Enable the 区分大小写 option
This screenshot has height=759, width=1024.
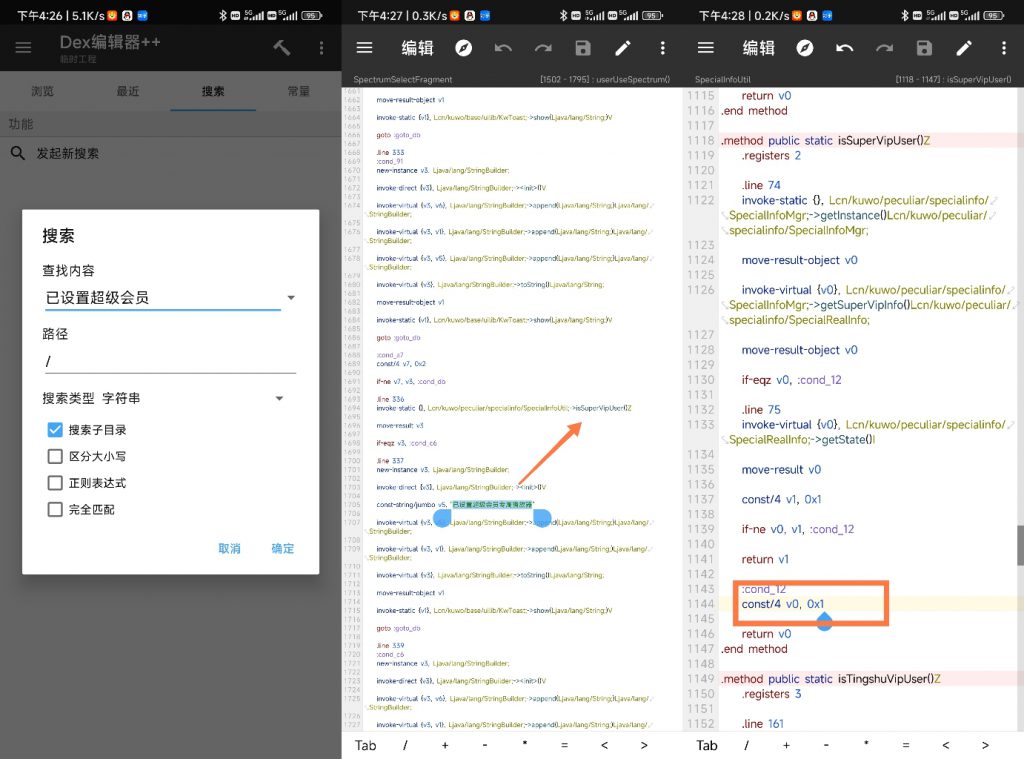[x=56, y=457]
